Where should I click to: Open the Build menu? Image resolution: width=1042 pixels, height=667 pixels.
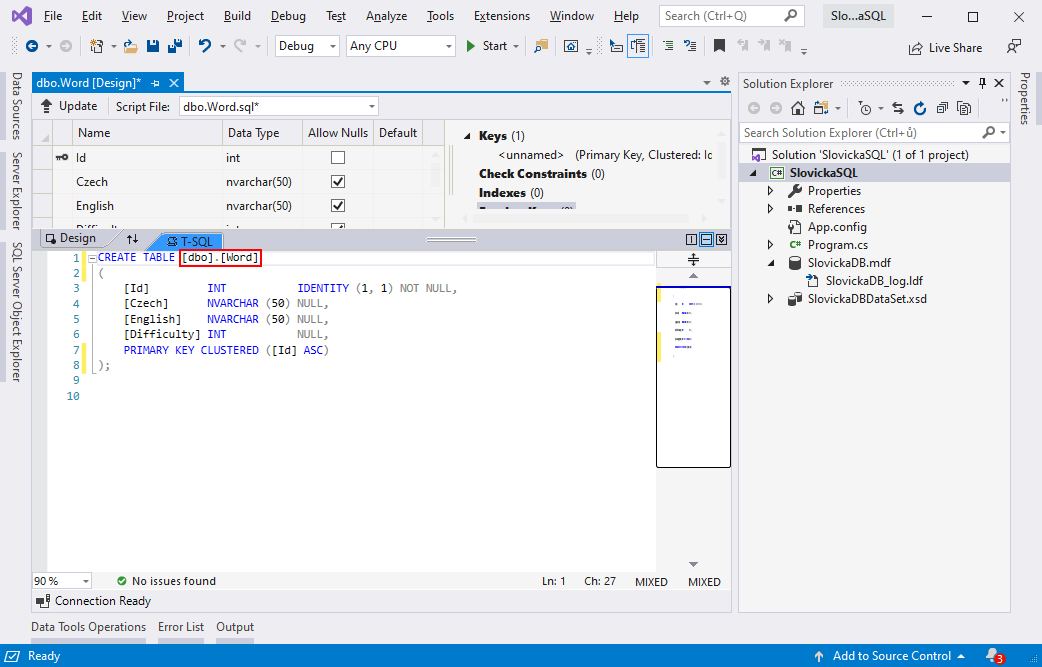click(237, 16)
